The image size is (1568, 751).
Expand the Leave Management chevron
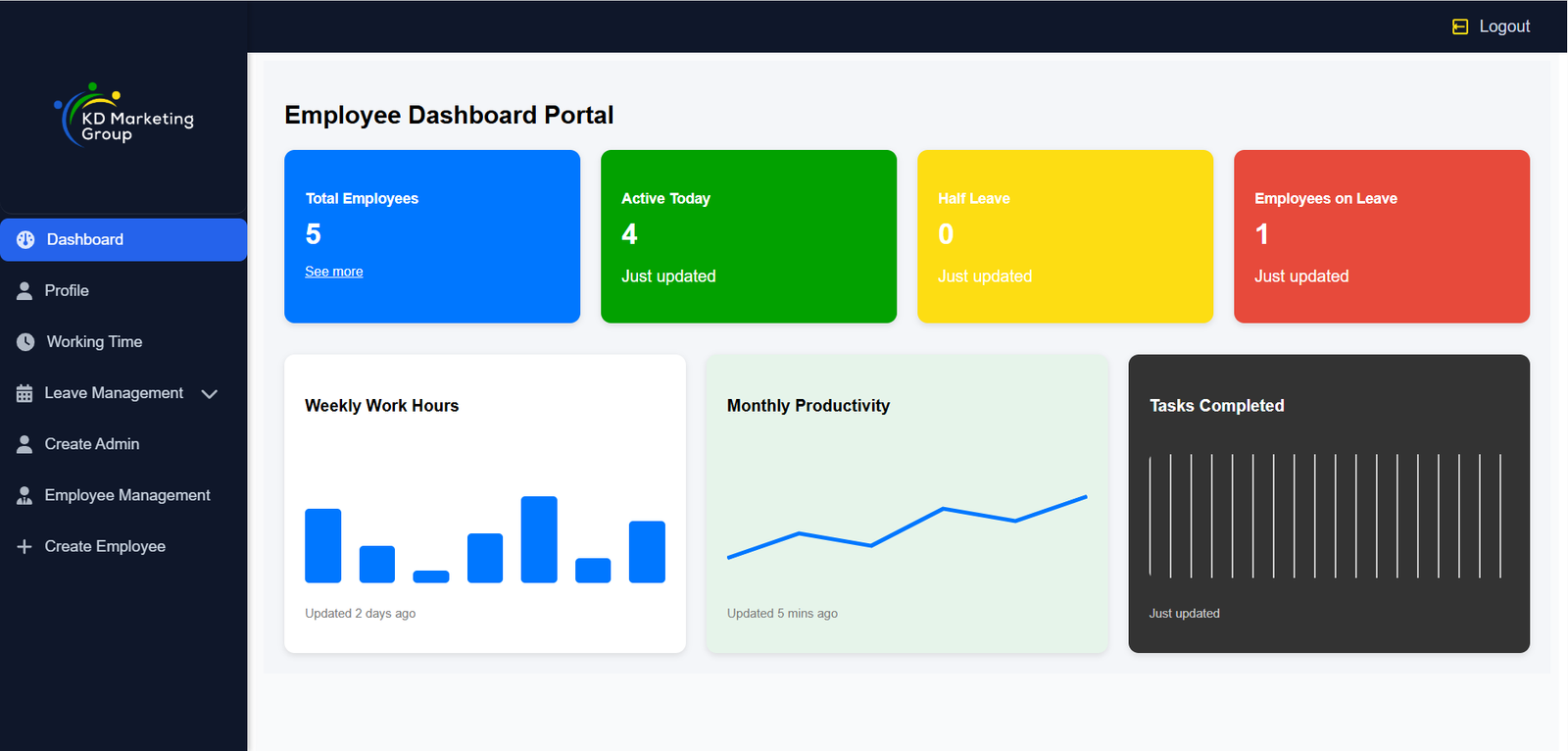click(x=209, y=393)
